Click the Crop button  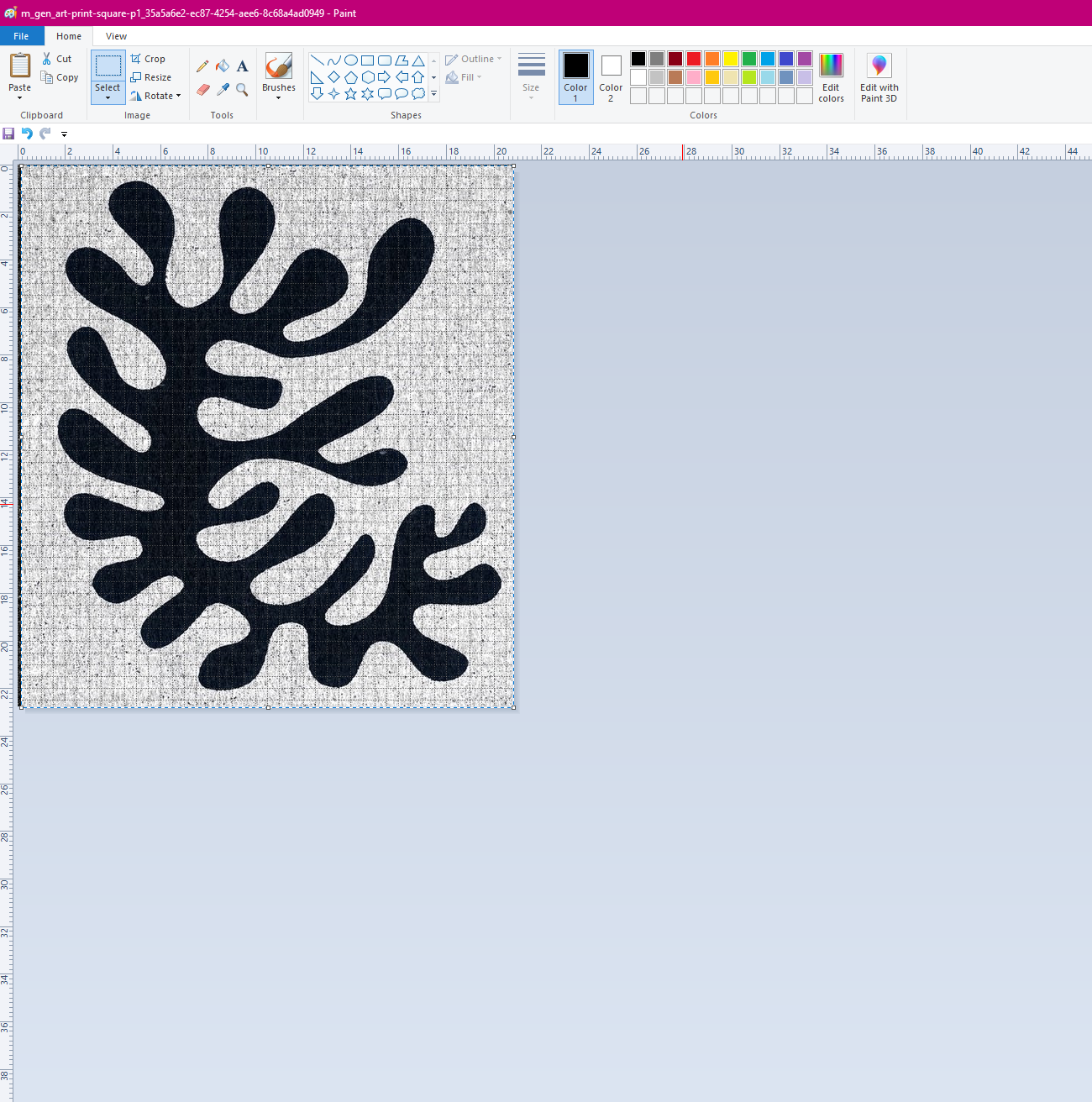149,59
